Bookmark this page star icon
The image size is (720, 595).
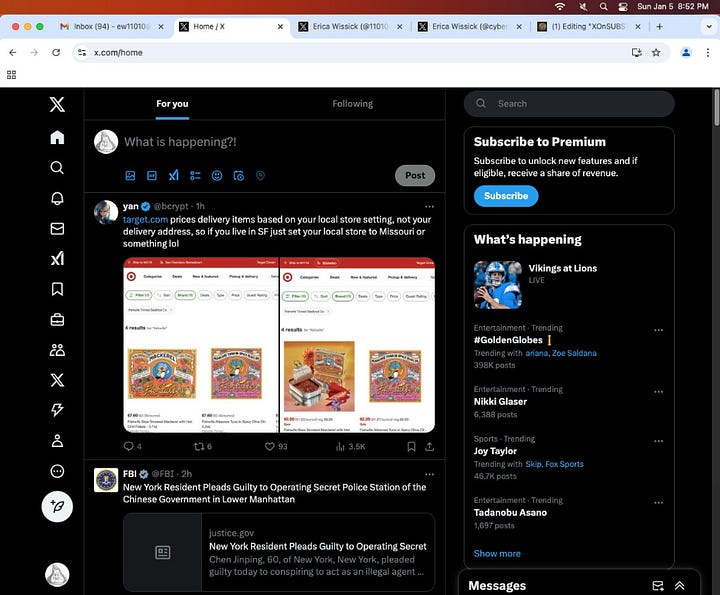[x=656, y=52]
